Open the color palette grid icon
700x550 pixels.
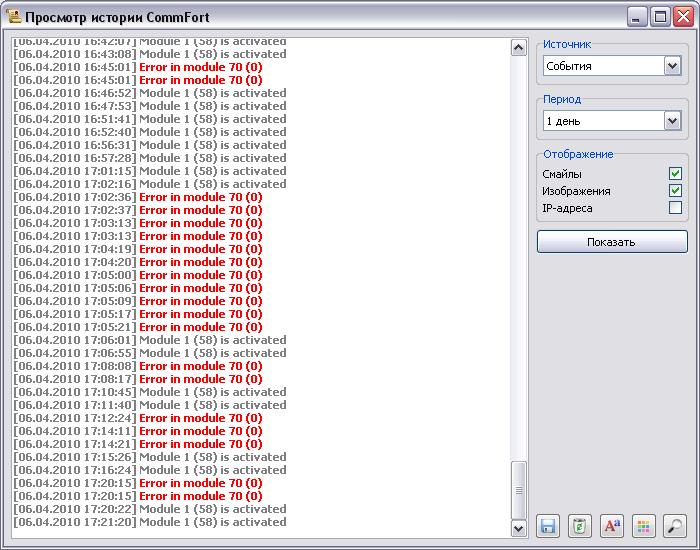[x=644, y=526]
